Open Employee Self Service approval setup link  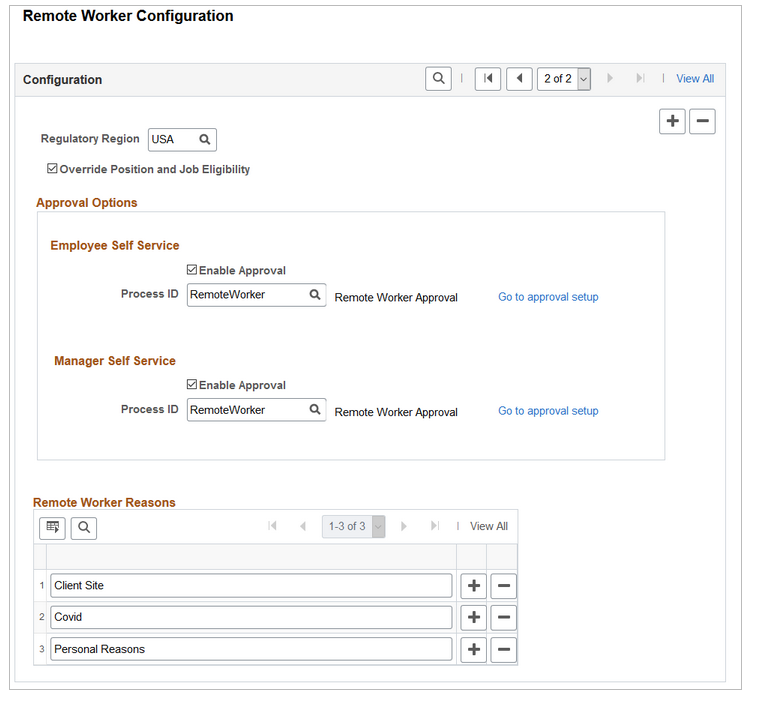[548, 297]
